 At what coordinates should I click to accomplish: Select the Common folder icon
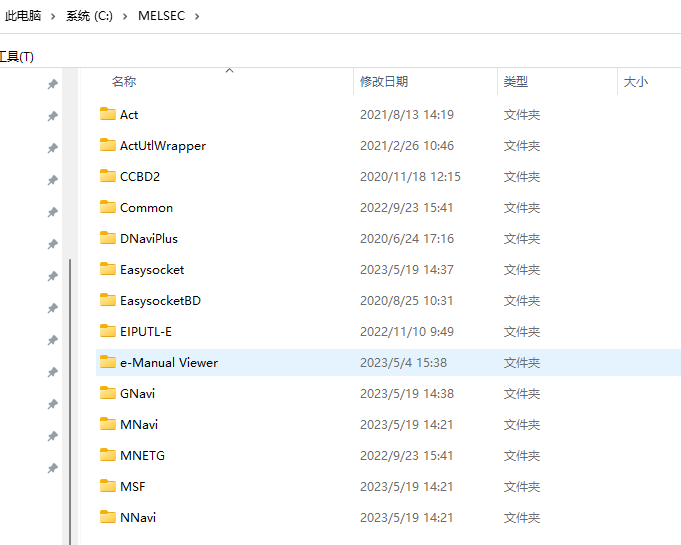point(108,207)
